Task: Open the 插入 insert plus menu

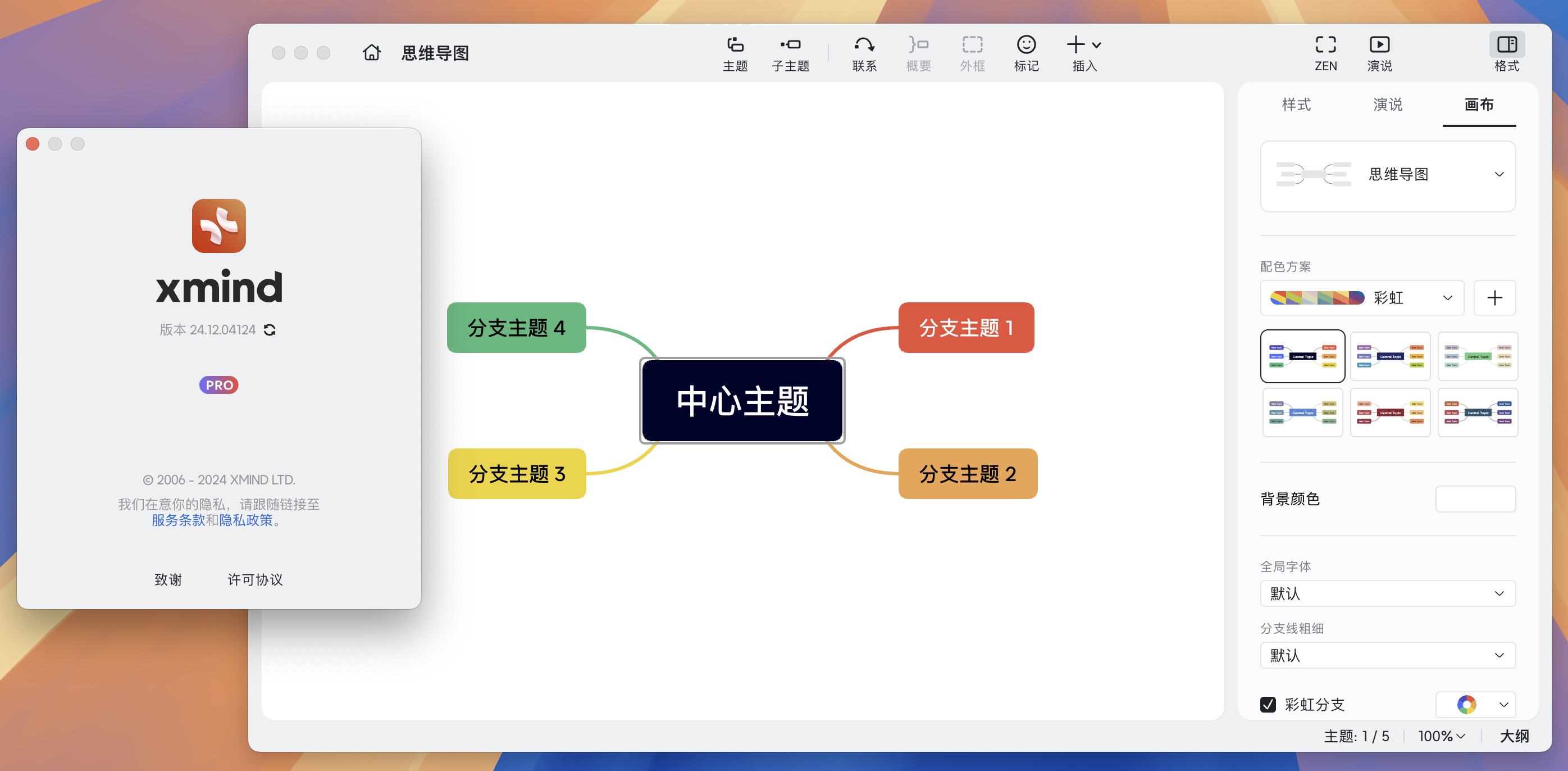Action: pyautogui.click(x=1084, y=53)
